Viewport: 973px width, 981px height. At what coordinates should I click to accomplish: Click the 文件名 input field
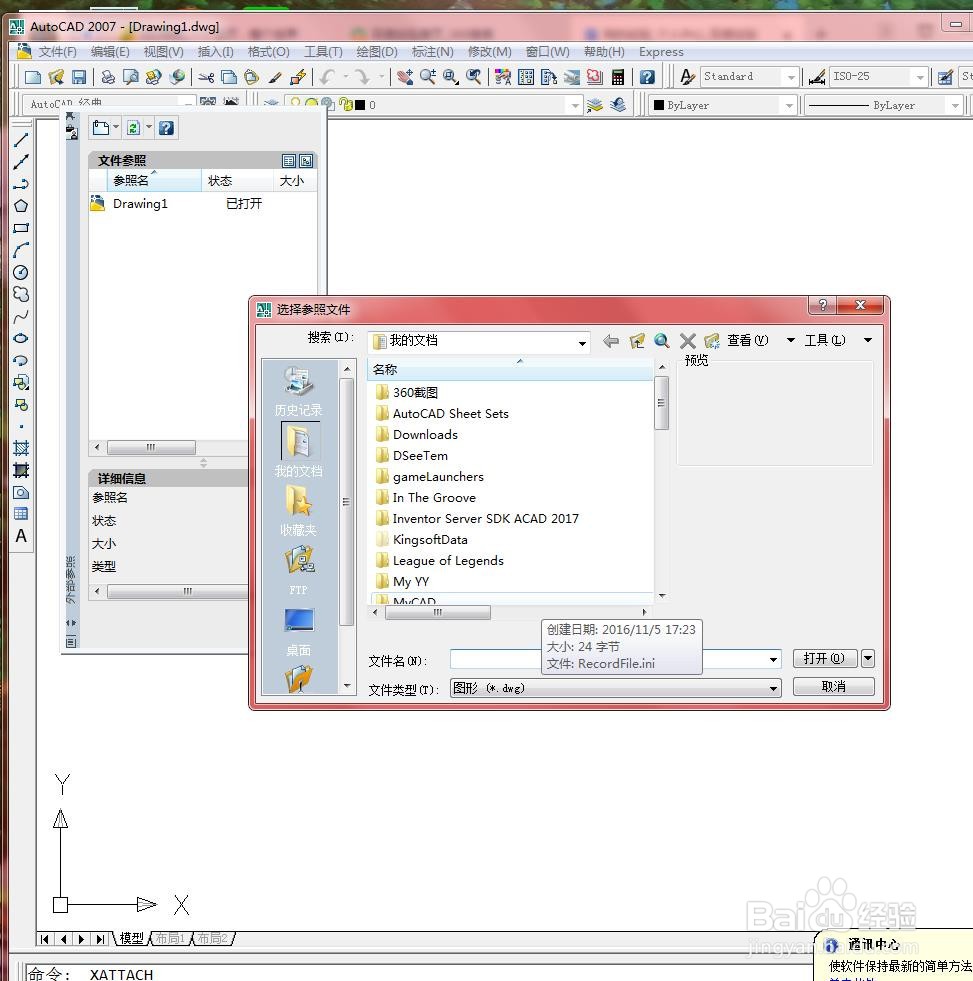614,659
